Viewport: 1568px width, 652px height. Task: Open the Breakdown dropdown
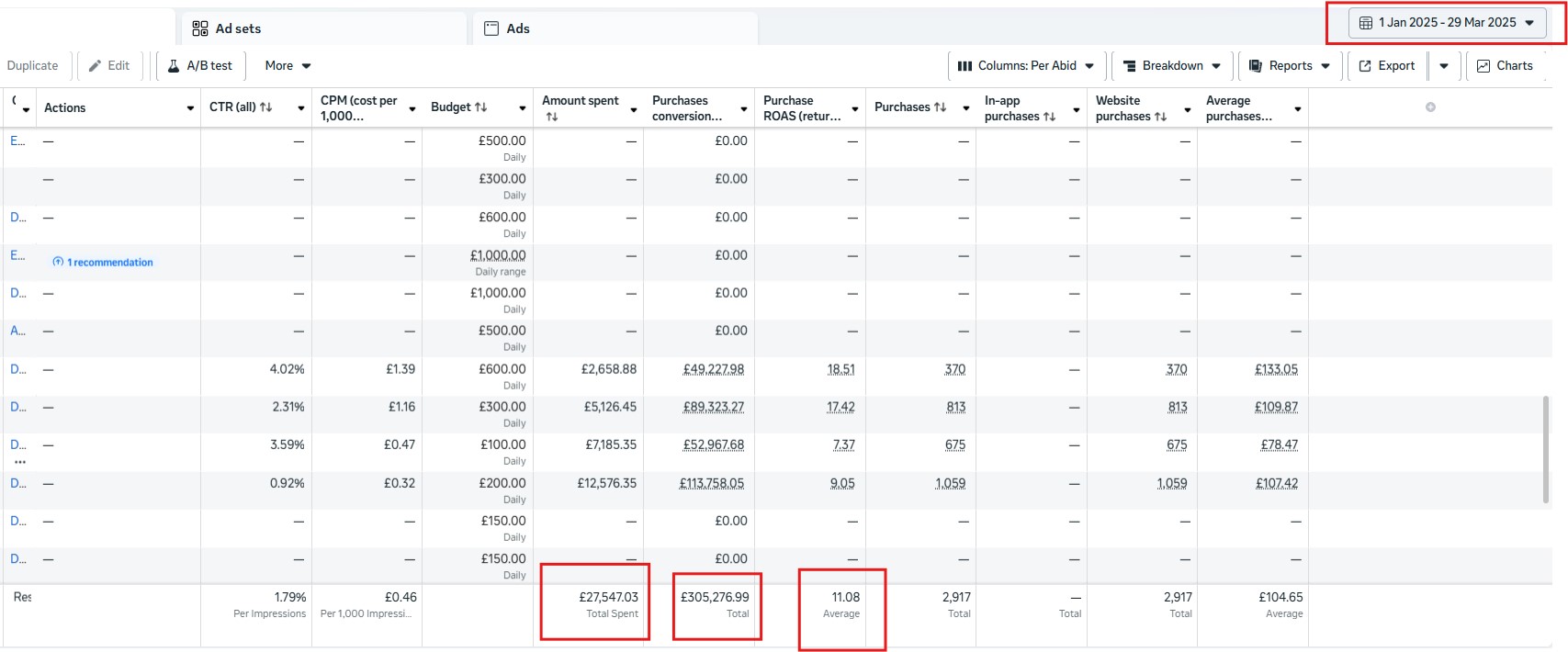point(1172,66)
